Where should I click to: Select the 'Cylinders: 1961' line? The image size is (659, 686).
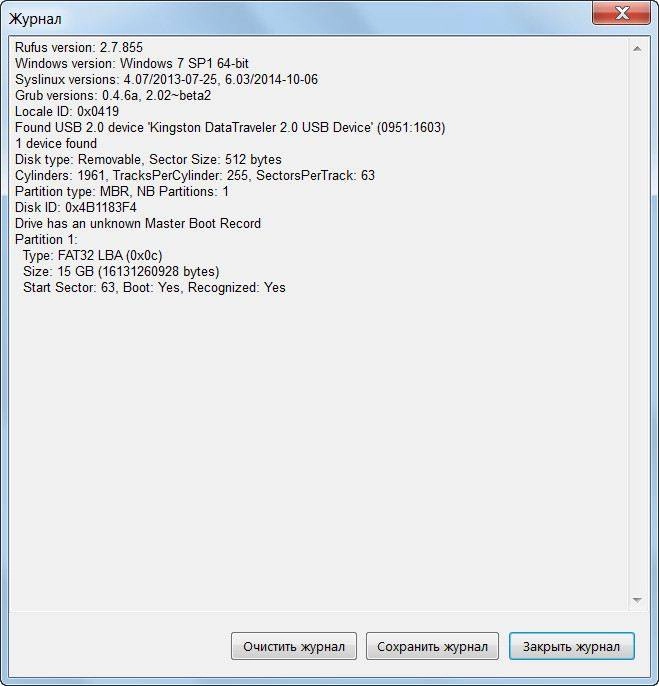[x=195, y=175]
